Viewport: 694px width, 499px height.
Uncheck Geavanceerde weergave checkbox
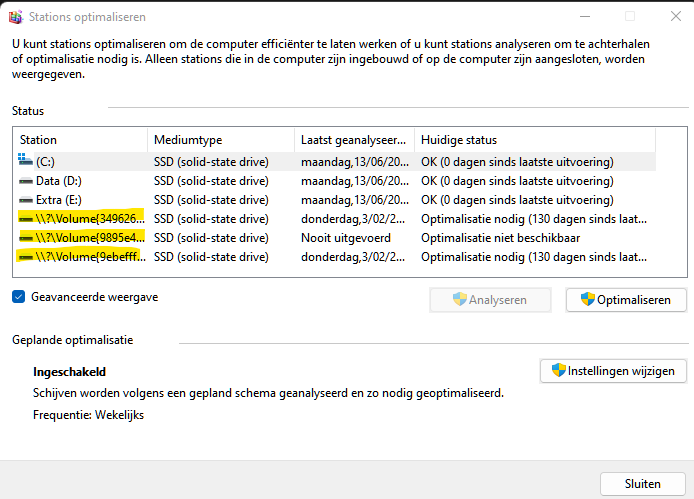pos(19,297)
